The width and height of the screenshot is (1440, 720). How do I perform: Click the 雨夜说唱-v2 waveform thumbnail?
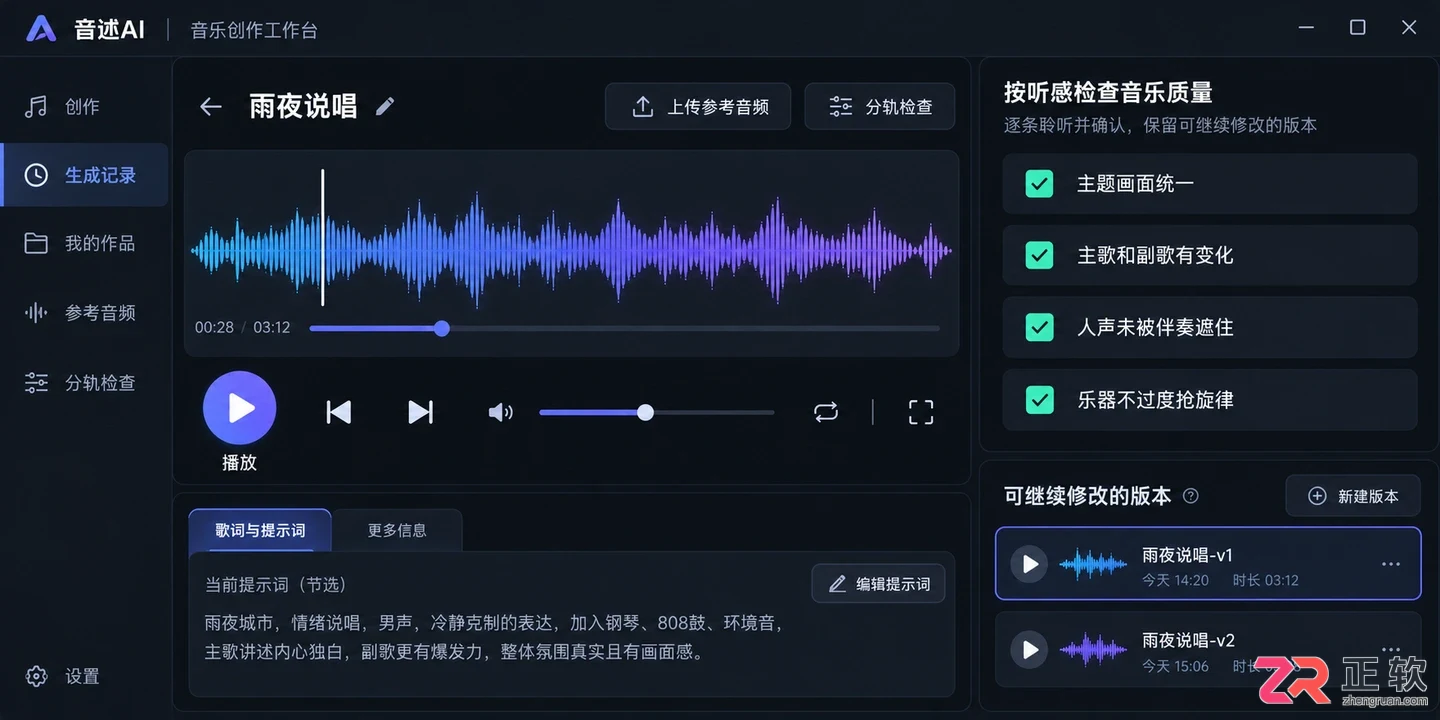(x=1093, y=650)
